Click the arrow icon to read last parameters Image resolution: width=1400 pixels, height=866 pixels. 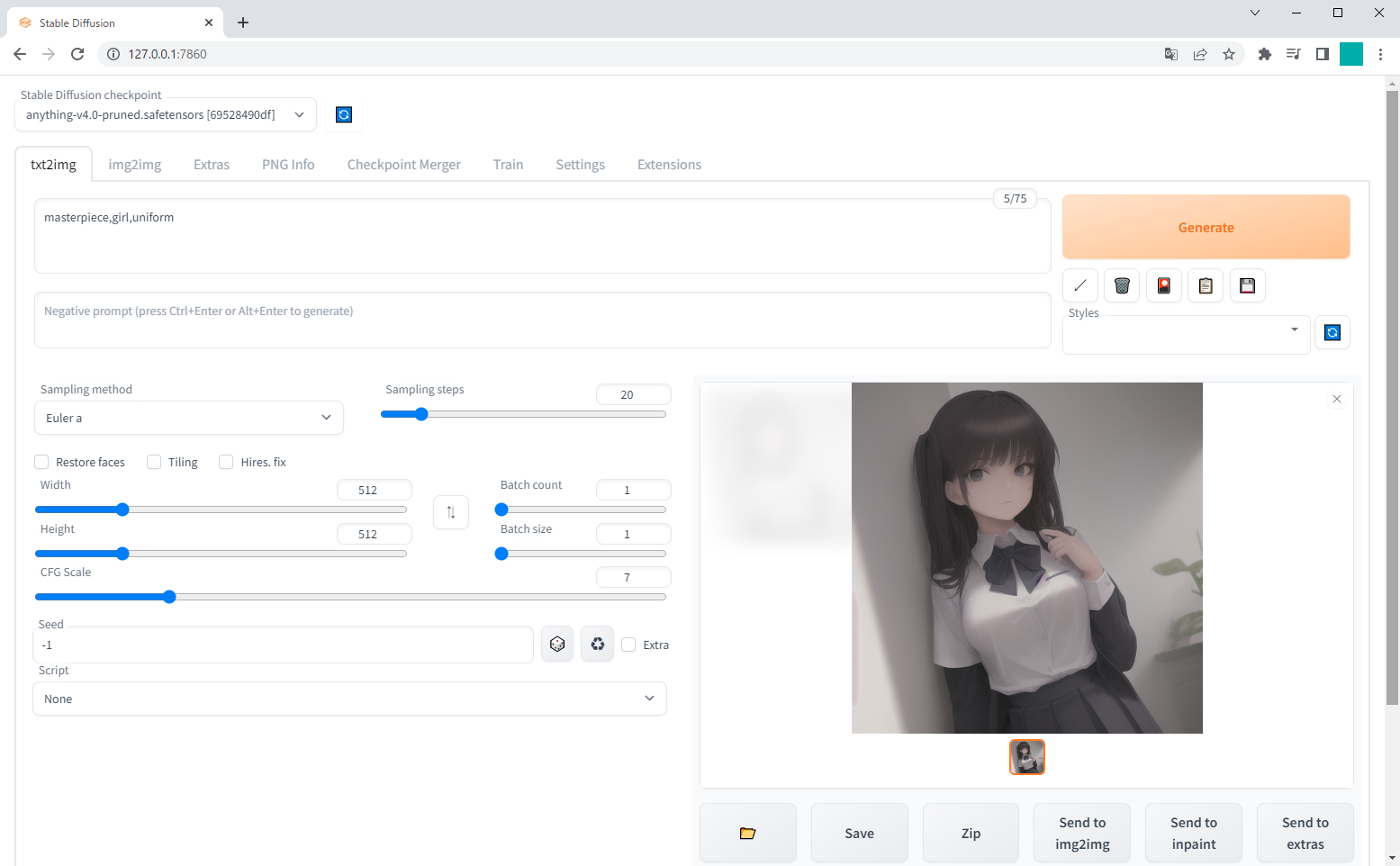[x=1079, y=285]
